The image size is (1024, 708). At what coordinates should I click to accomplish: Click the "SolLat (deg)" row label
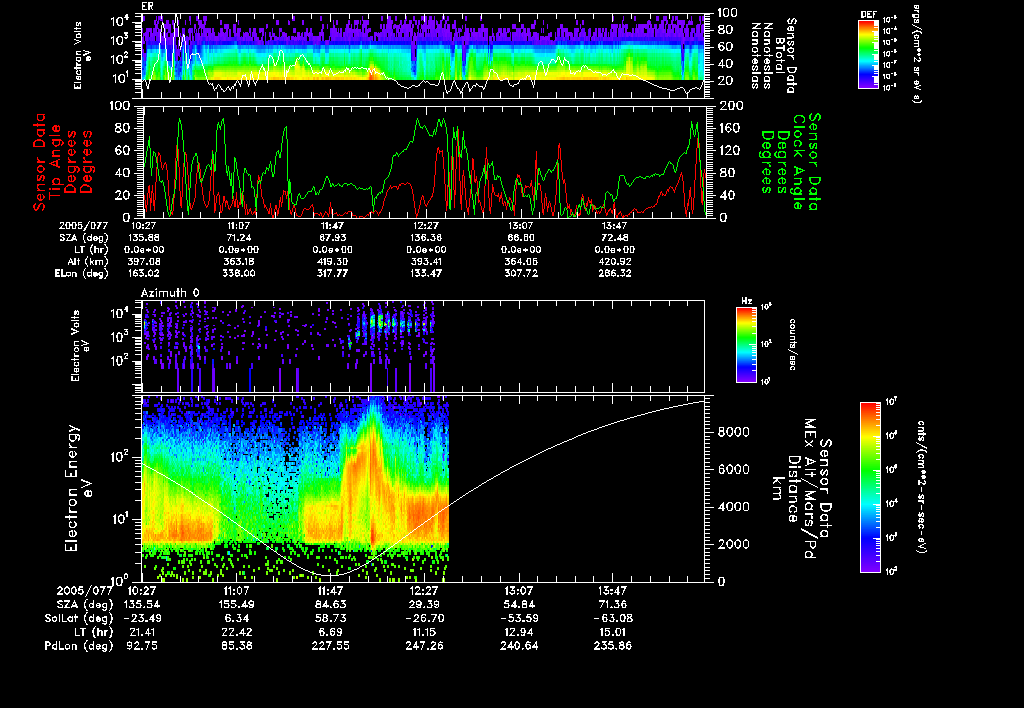tap(78, 618)
